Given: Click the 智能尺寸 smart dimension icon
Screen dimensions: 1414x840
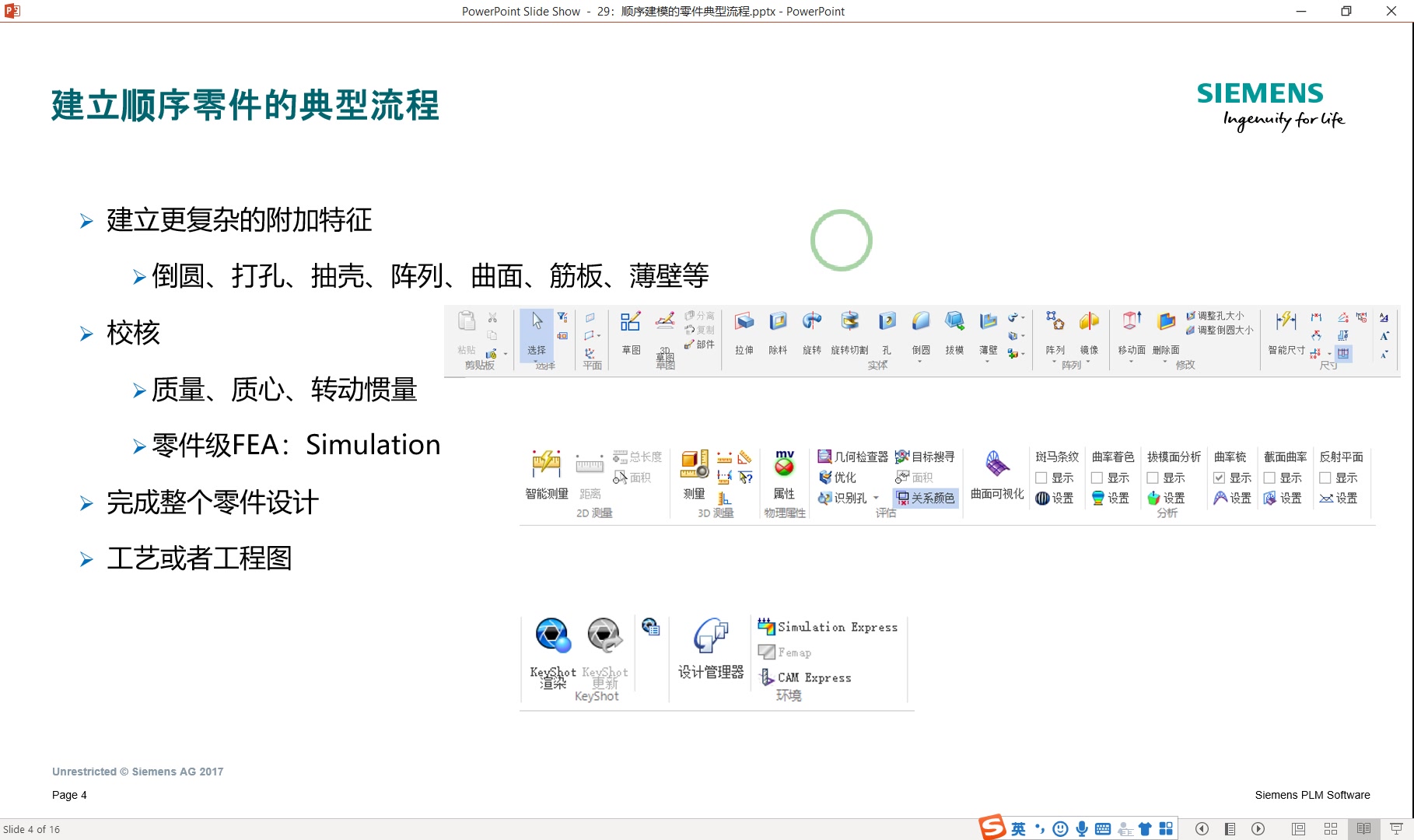Looking at the screenshot, I should tap(1286, 321).
